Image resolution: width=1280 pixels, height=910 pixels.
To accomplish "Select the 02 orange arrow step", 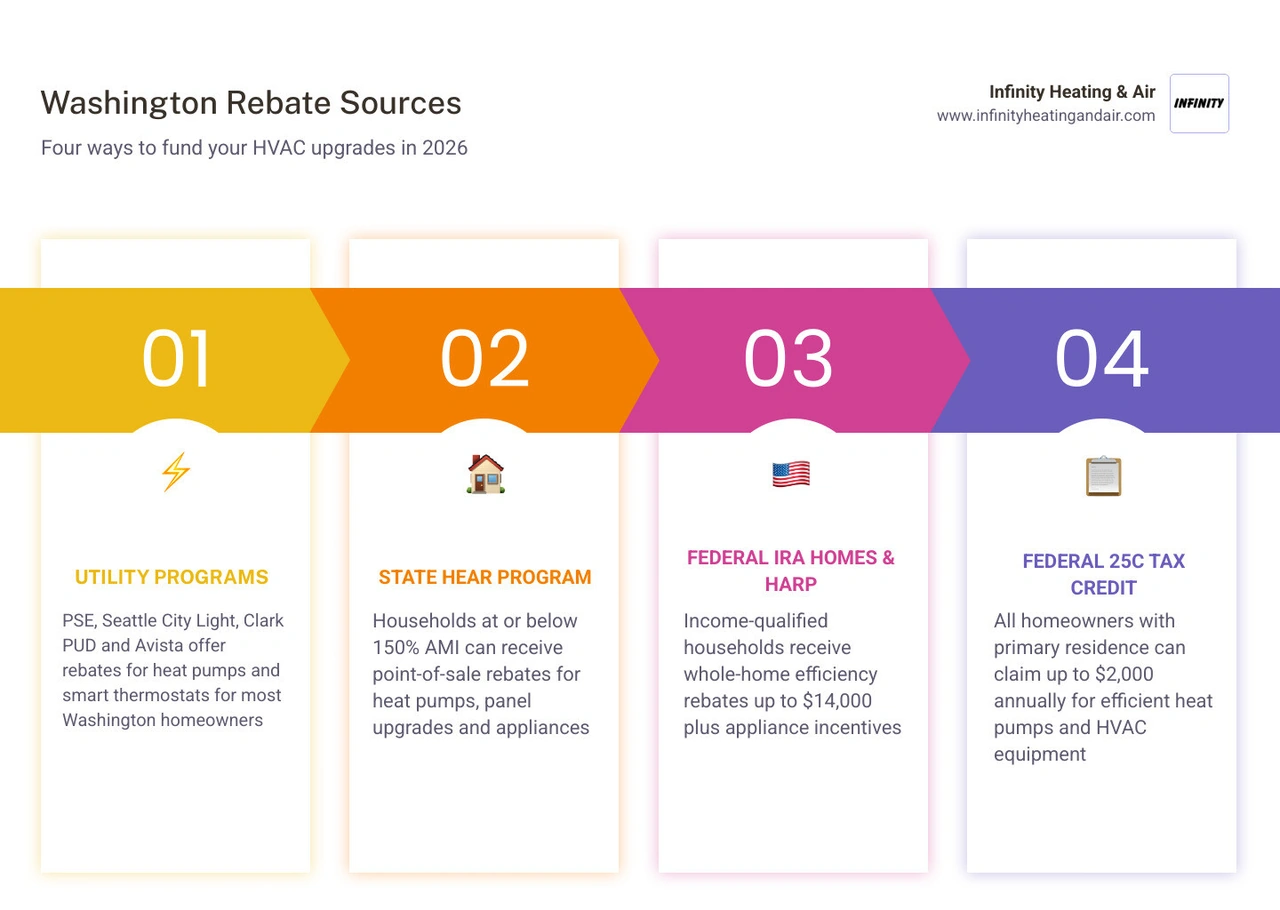I will pyautogui.click(x=485, y=360).
